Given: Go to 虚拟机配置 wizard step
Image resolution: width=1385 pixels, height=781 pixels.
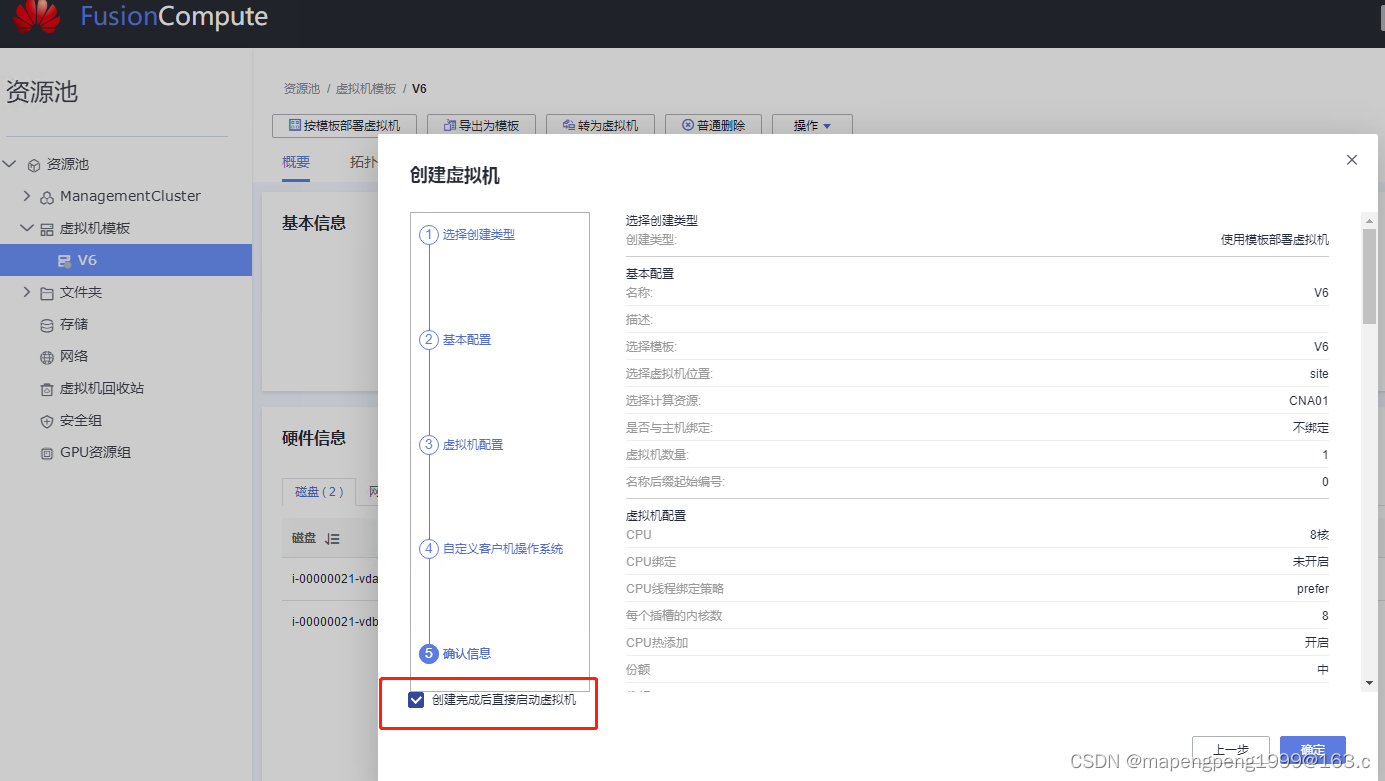Looking at the screenshot, I should coord(473,445).
